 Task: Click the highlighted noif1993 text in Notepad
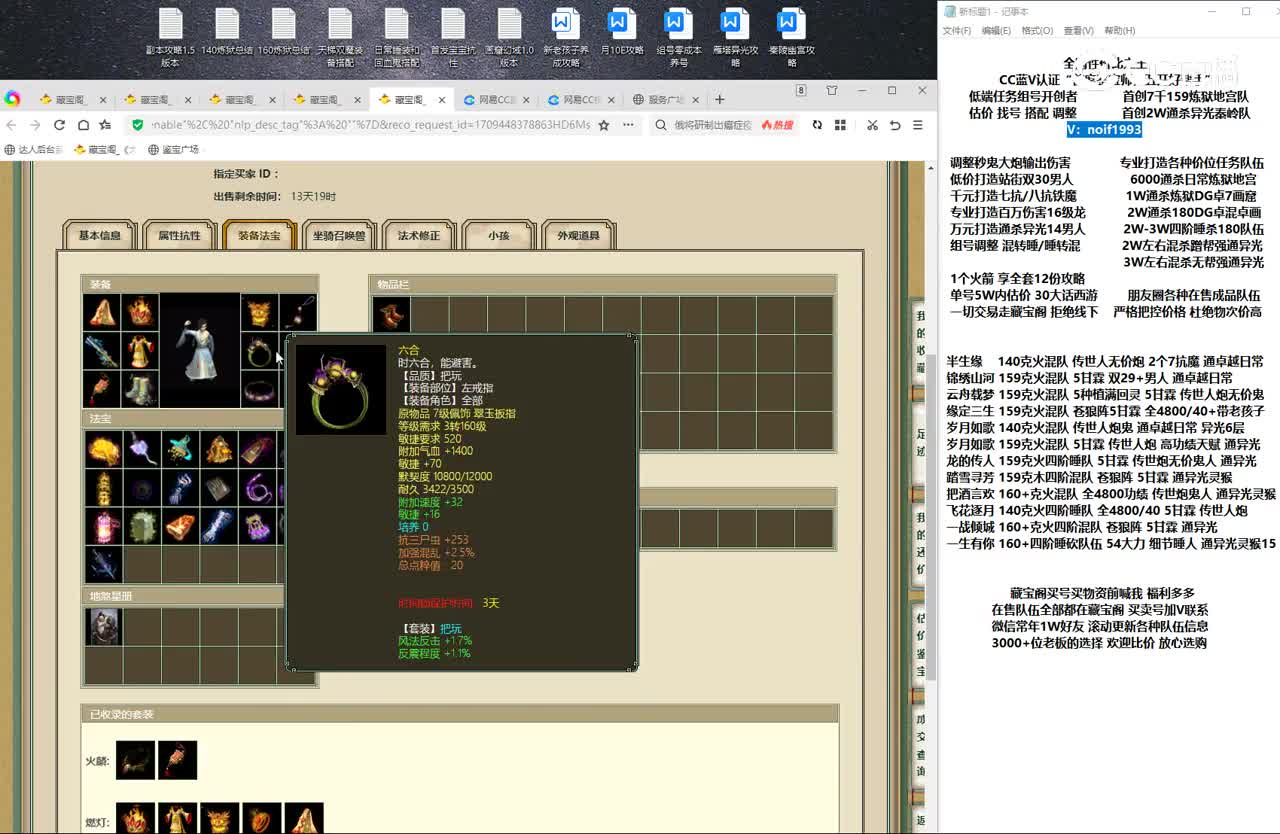point(1104,129)
